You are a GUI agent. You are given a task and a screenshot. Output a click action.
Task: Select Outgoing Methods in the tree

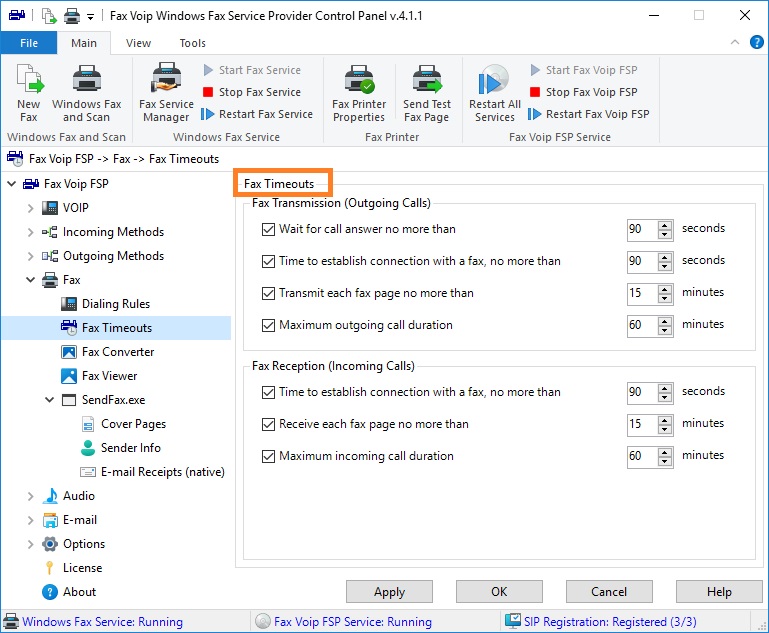(x=113, y=255)
